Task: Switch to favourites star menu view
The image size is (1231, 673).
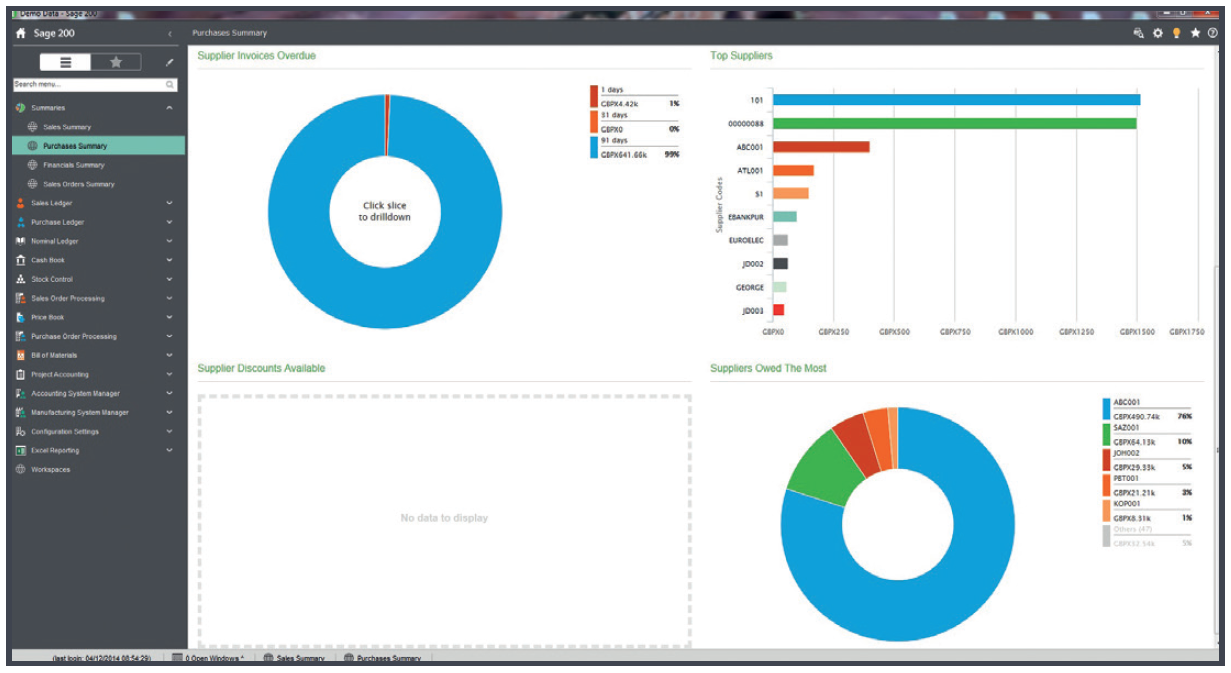Action: (x=116, y=62)
